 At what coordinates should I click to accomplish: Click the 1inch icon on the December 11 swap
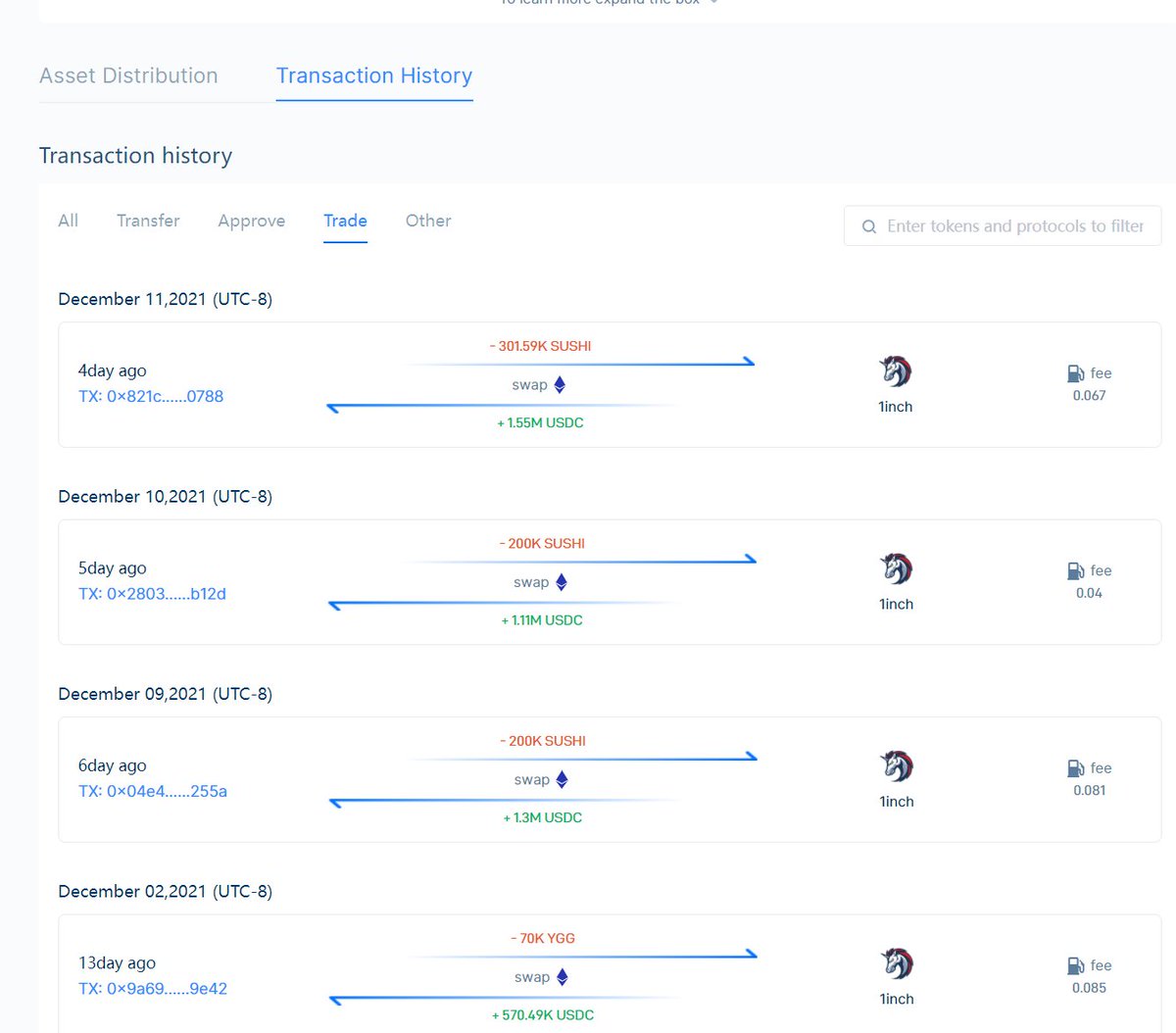895,370
